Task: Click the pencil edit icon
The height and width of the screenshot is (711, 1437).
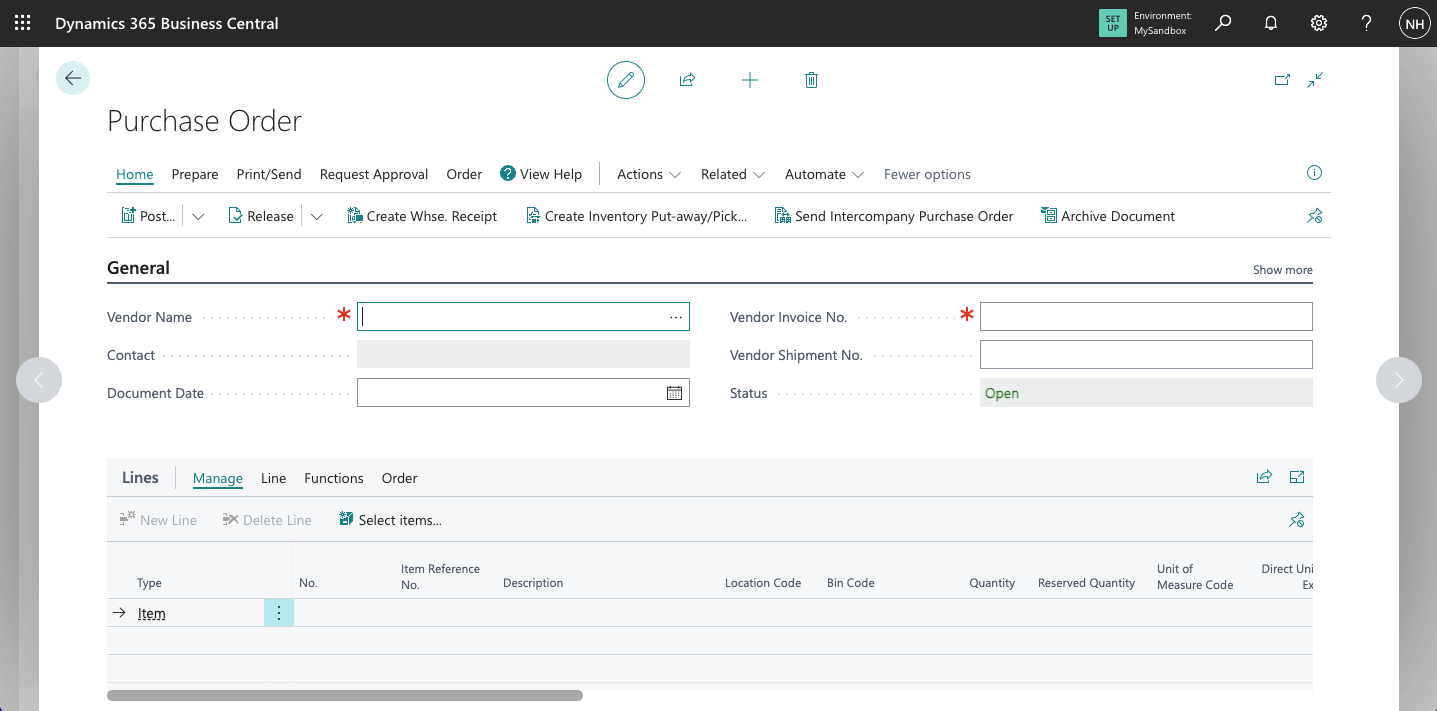Action: tap(626, 80)
